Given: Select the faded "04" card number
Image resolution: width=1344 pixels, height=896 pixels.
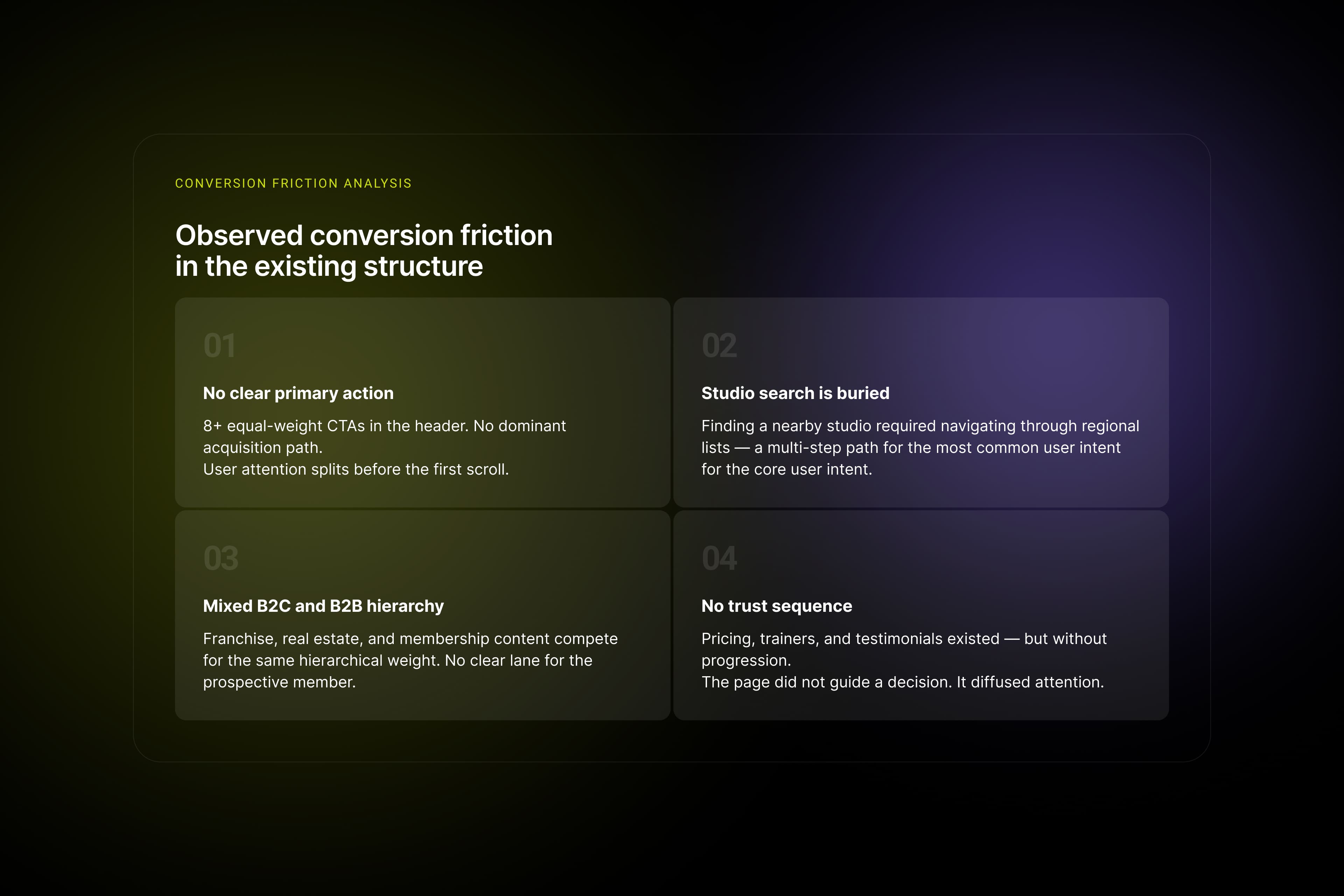Looking at the screenshot, I should tap(719, 558).
